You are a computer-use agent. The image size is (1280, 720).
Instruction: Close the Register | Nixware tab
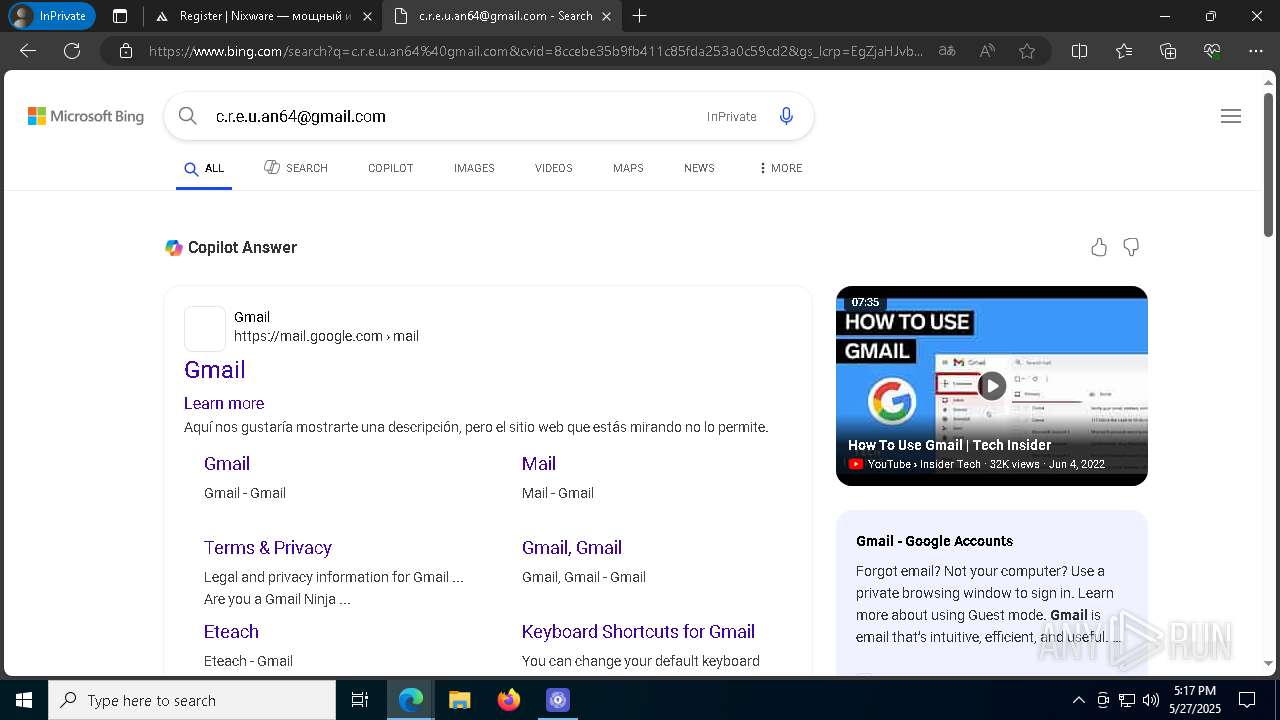367,16
